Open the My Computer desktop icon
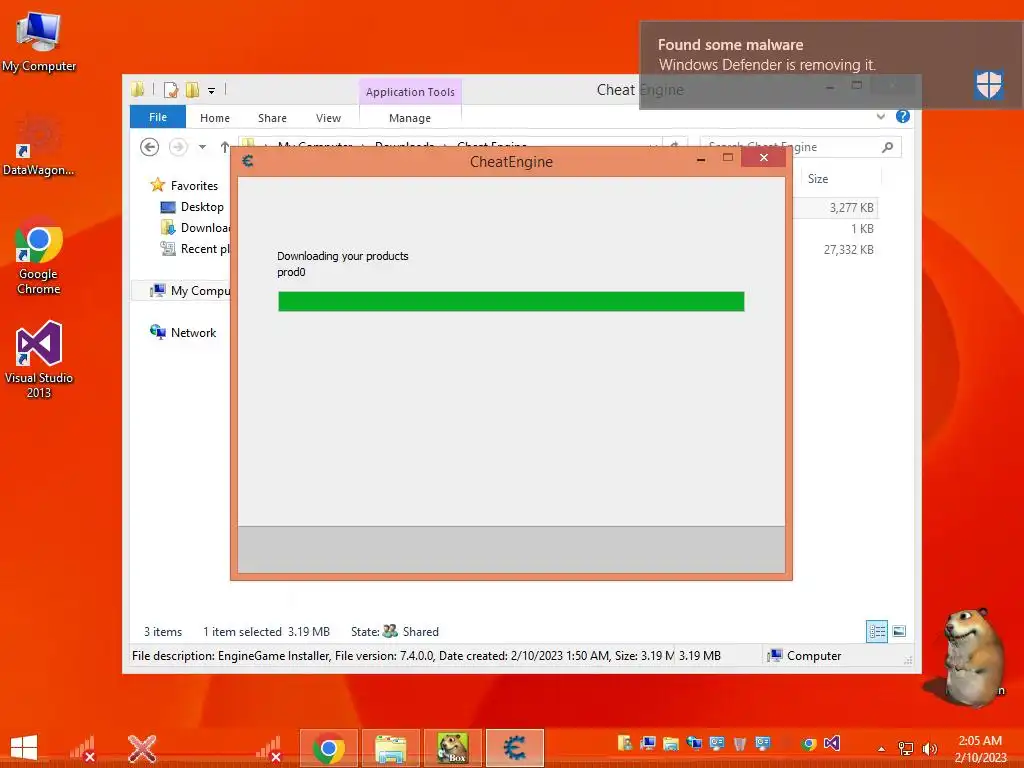Screen dimensions: 1024x768 39,41
